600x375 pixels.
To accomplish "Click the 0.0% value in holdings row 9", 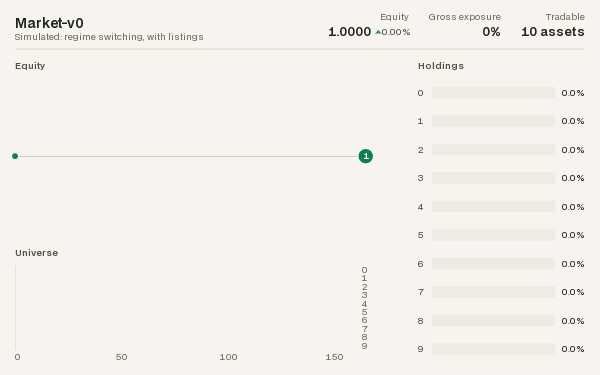I will click(x=573, y=349).
